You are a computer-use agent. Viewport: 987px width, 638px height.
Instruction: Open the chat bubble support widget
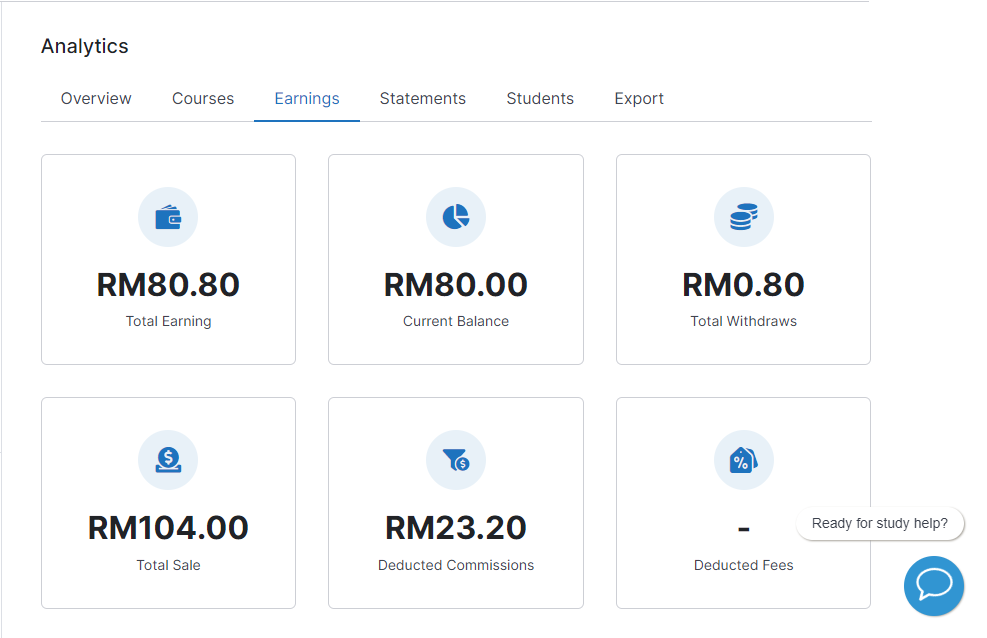click(x=933, y=585)
